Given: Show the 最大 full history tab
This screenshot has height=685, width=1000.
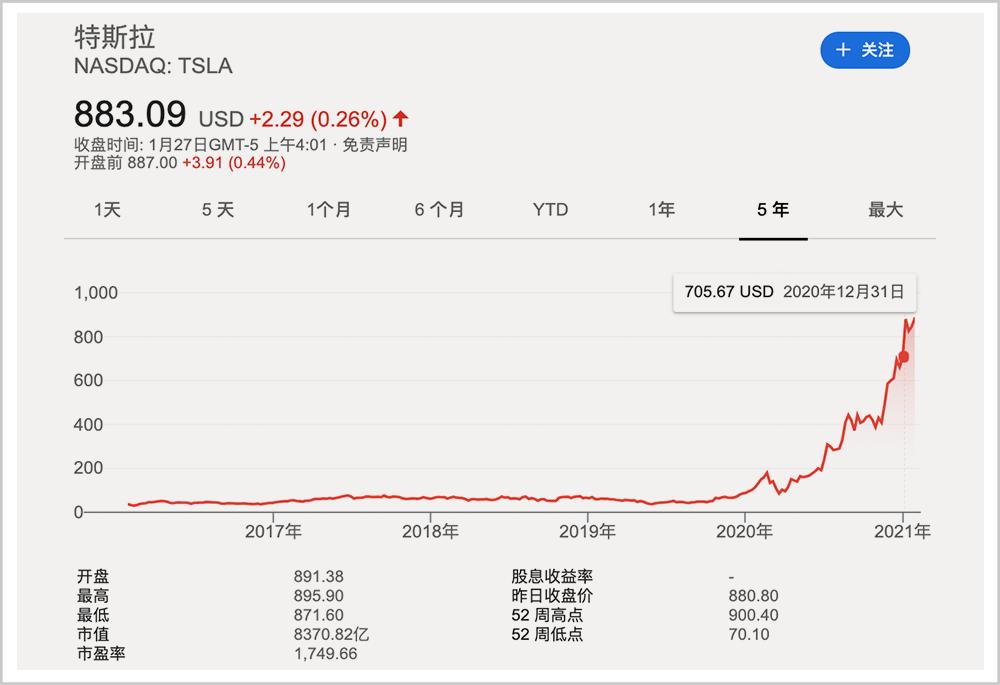Looking at the screenshot, I should 885,210.
